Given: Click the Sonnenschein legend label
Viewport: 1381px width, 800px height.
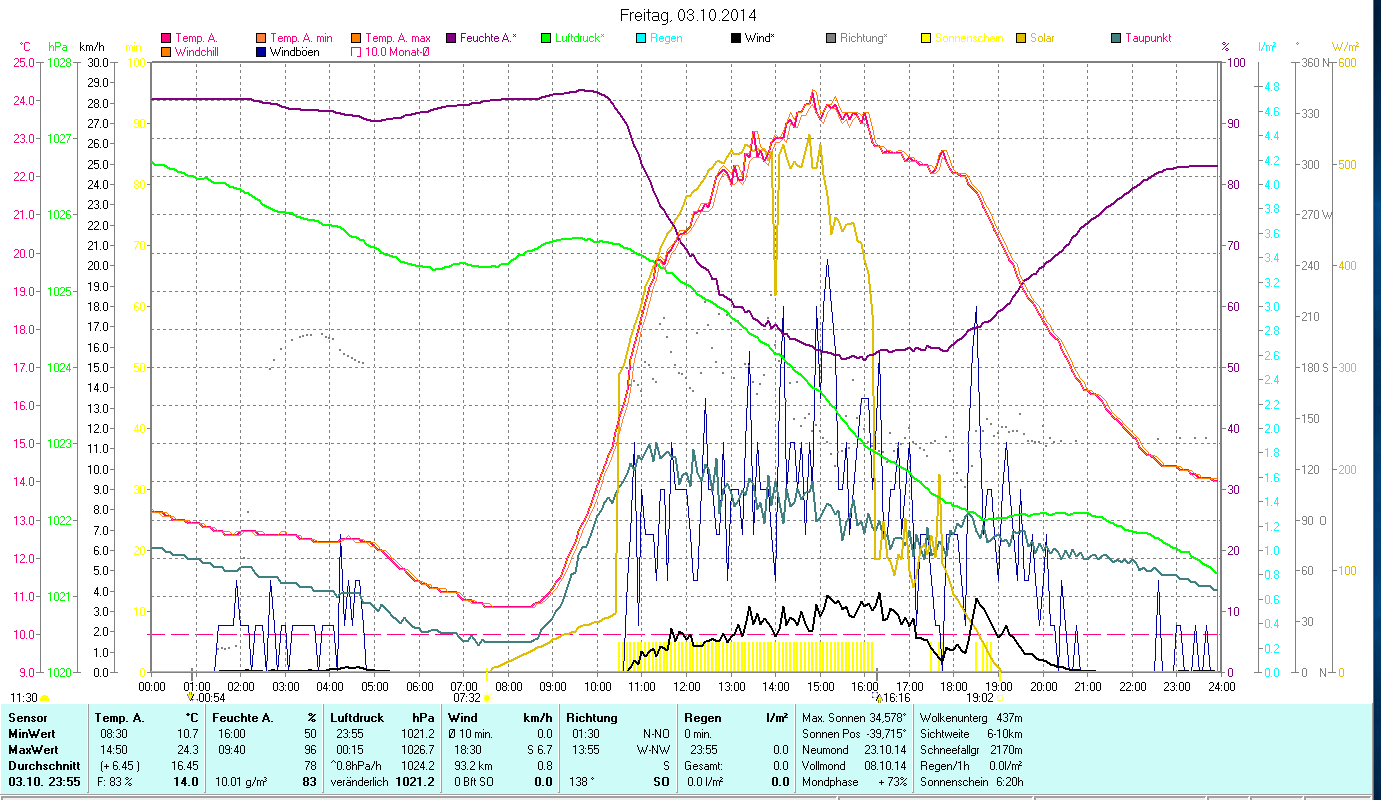Looking at the screenshot, I should pyautogui.click(x=970, y=39).
